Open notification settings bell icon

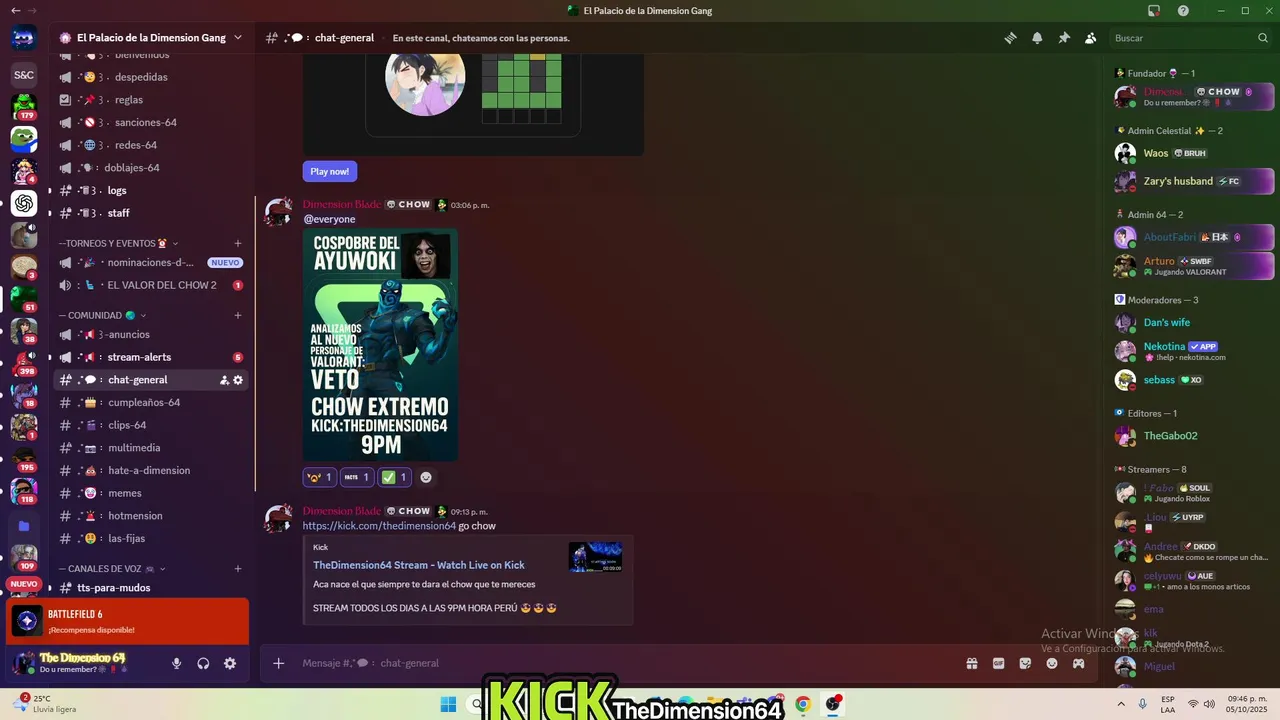click(1037, 38)
